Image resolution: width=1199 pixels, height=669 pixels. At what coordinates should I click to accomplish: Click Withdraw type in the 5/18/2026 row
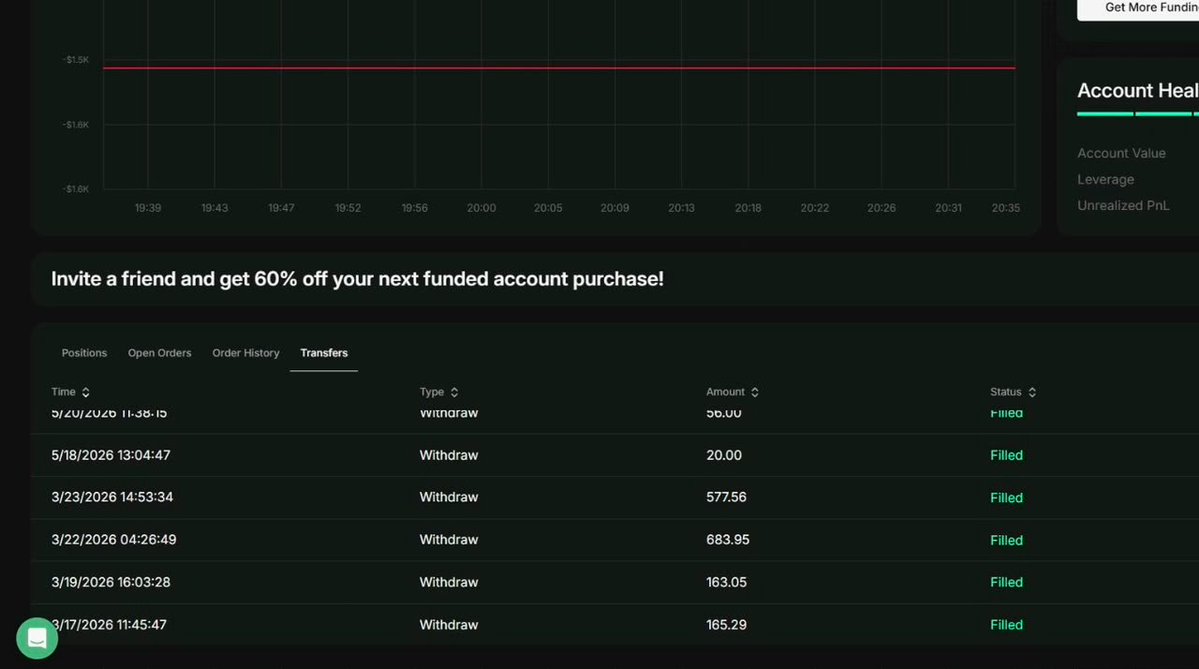click(x=449, y=455)
